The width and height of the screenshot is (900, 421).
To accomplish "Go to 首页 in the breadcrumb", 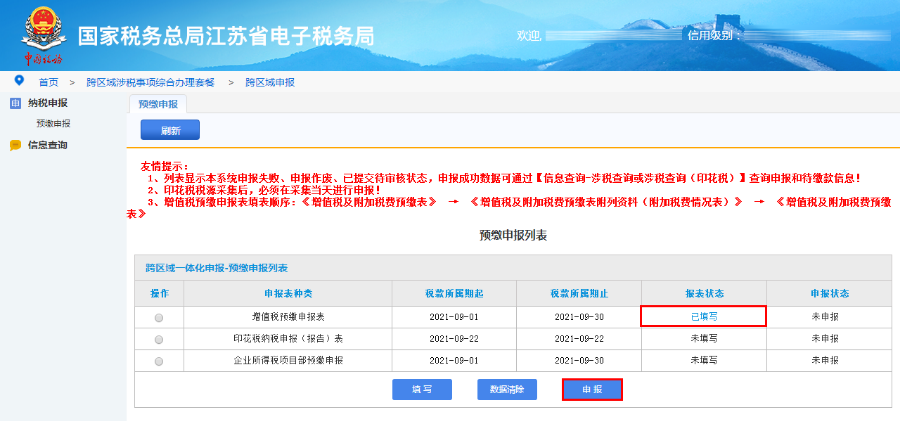I will coord(49,82).
